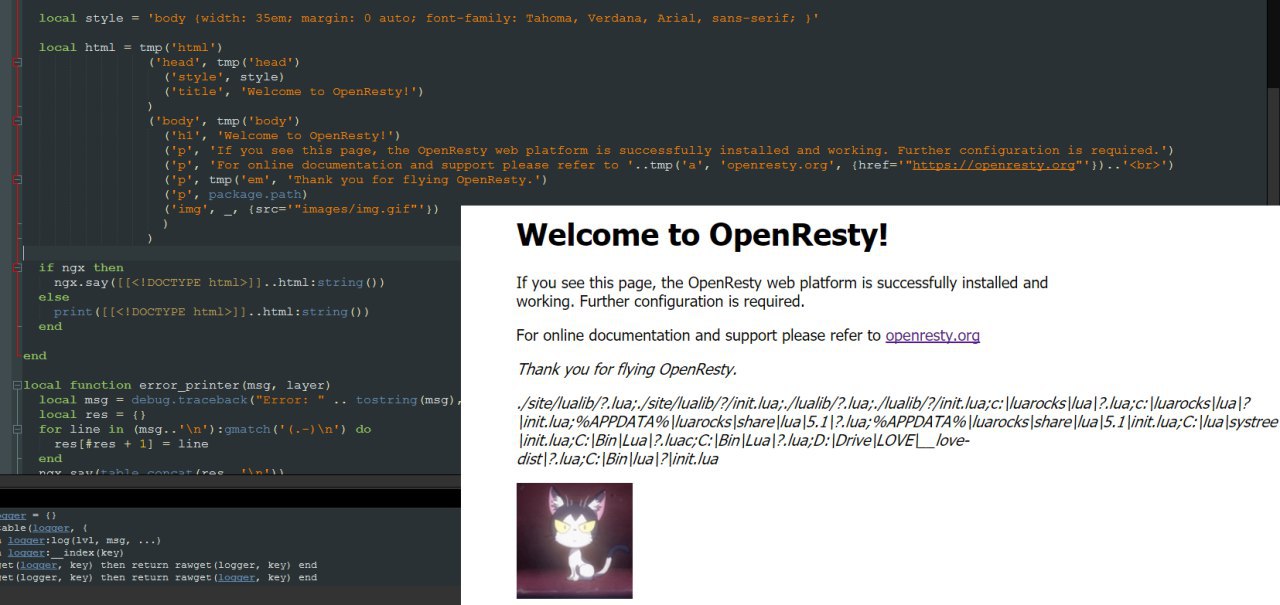The height and width of the screenshot is (605, 1280).
Task: Click the 'logger:__index(key)' line in lower panel
Action: 62,552
